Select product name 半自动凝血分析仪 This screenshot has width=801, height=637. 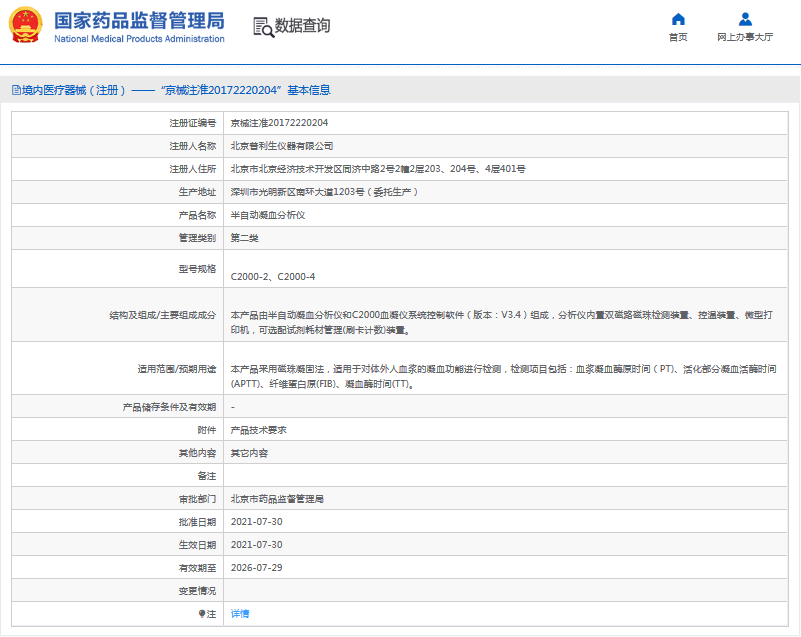tap(268, 215)
